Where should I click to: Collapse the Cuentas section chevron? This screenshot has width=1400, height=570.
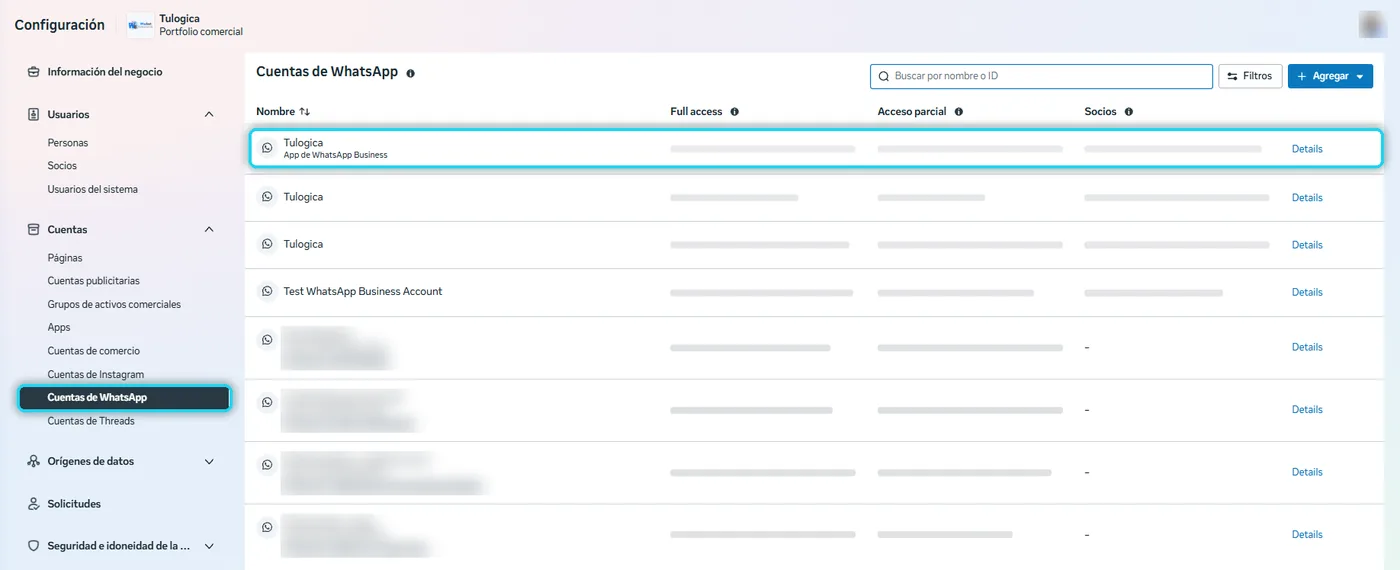[x=209, y=230]
